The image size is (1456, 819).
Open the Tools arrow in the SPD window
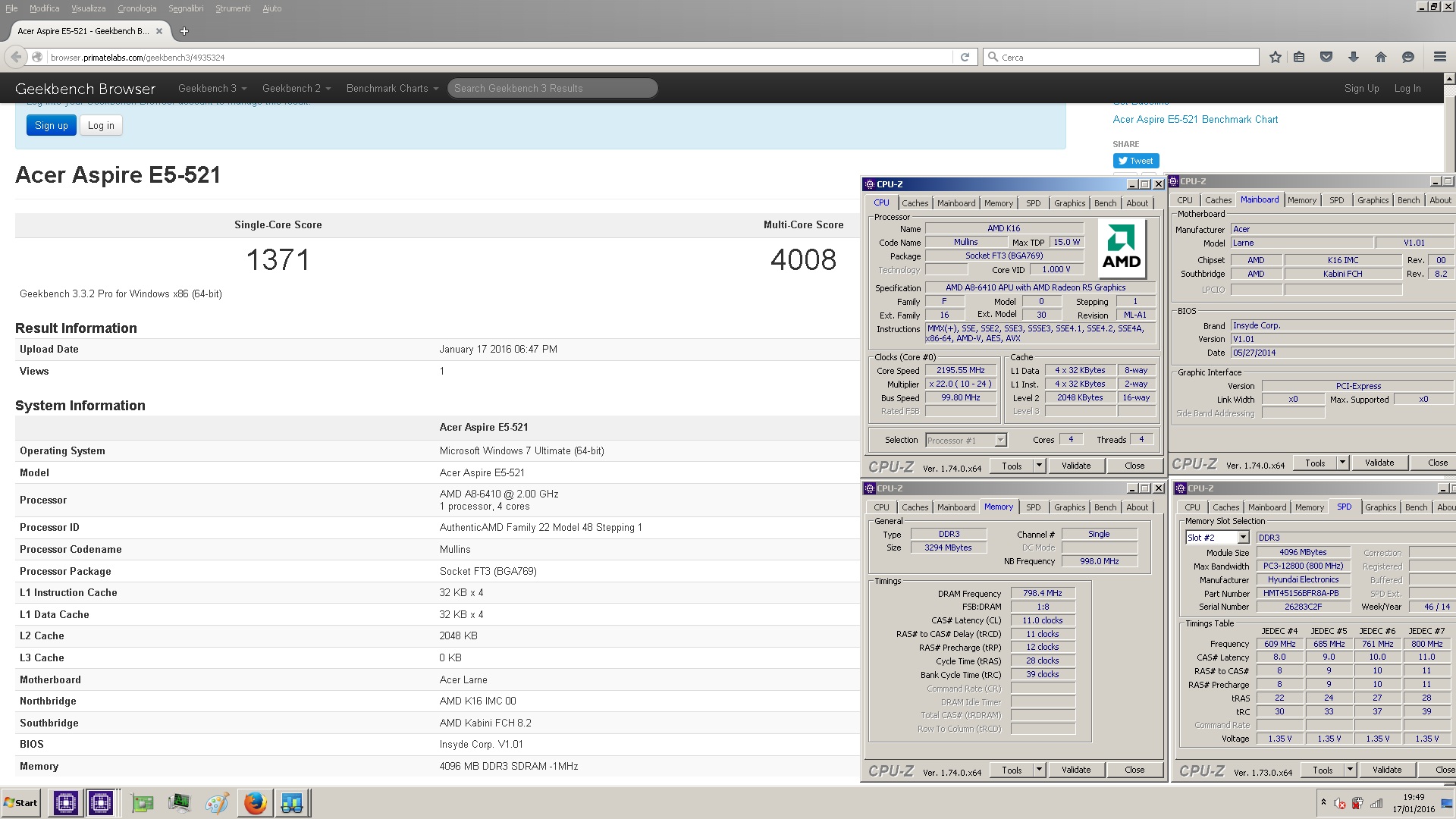click(x=1349, y=770)
